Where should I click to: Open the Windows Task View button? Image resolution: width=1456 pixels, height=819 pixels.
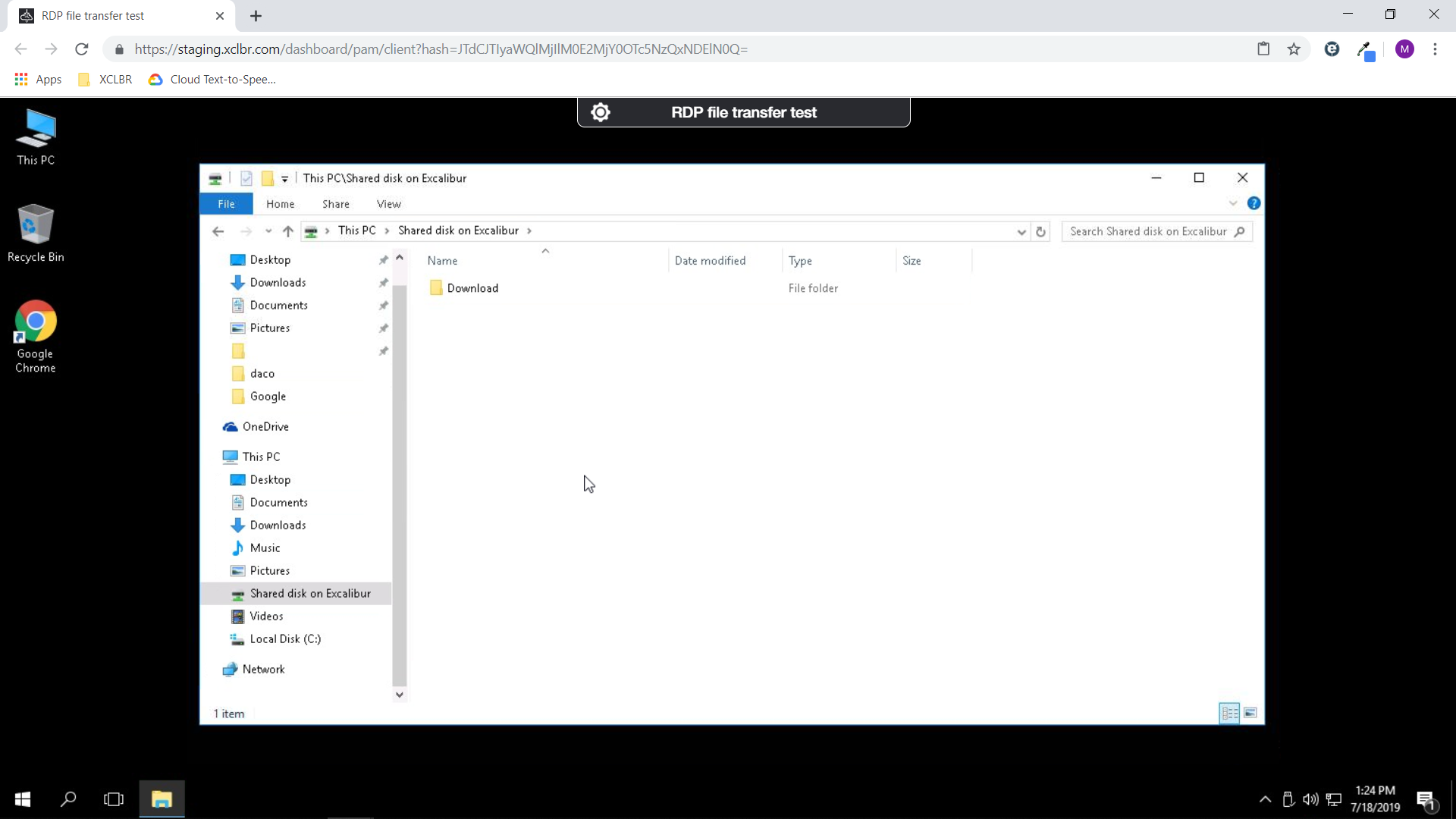coord(114,799)
